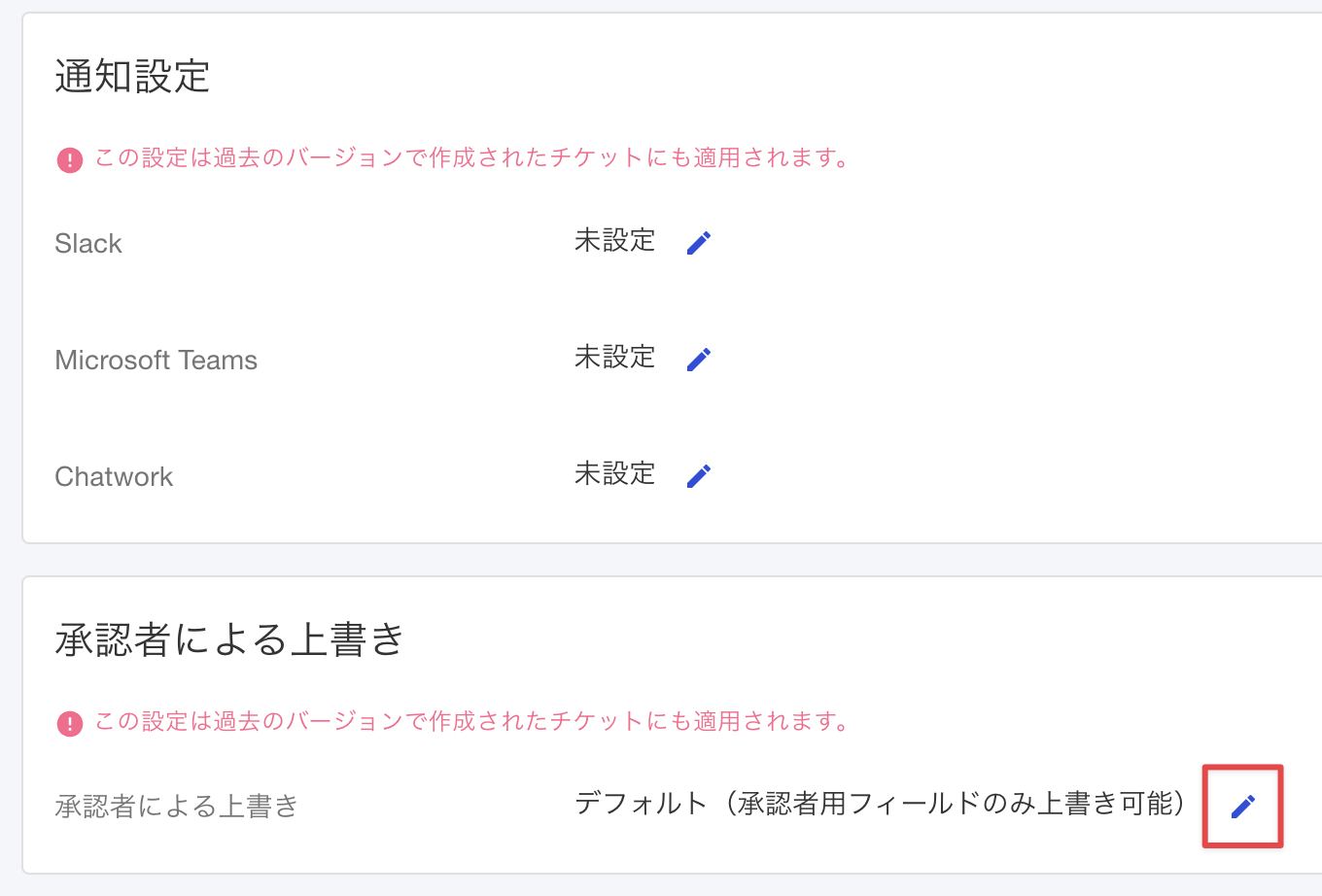Viewport: 1322px width, 896px height.
Task: Select the Microsoft Teams row label
Action: pos(156,361)
